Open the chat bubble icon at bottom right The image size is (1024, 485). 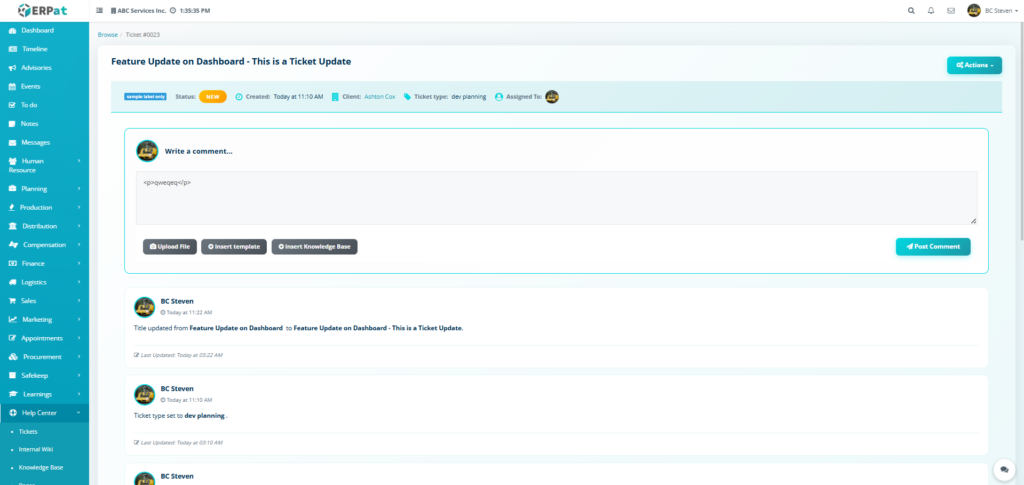tap(1002, 469)
